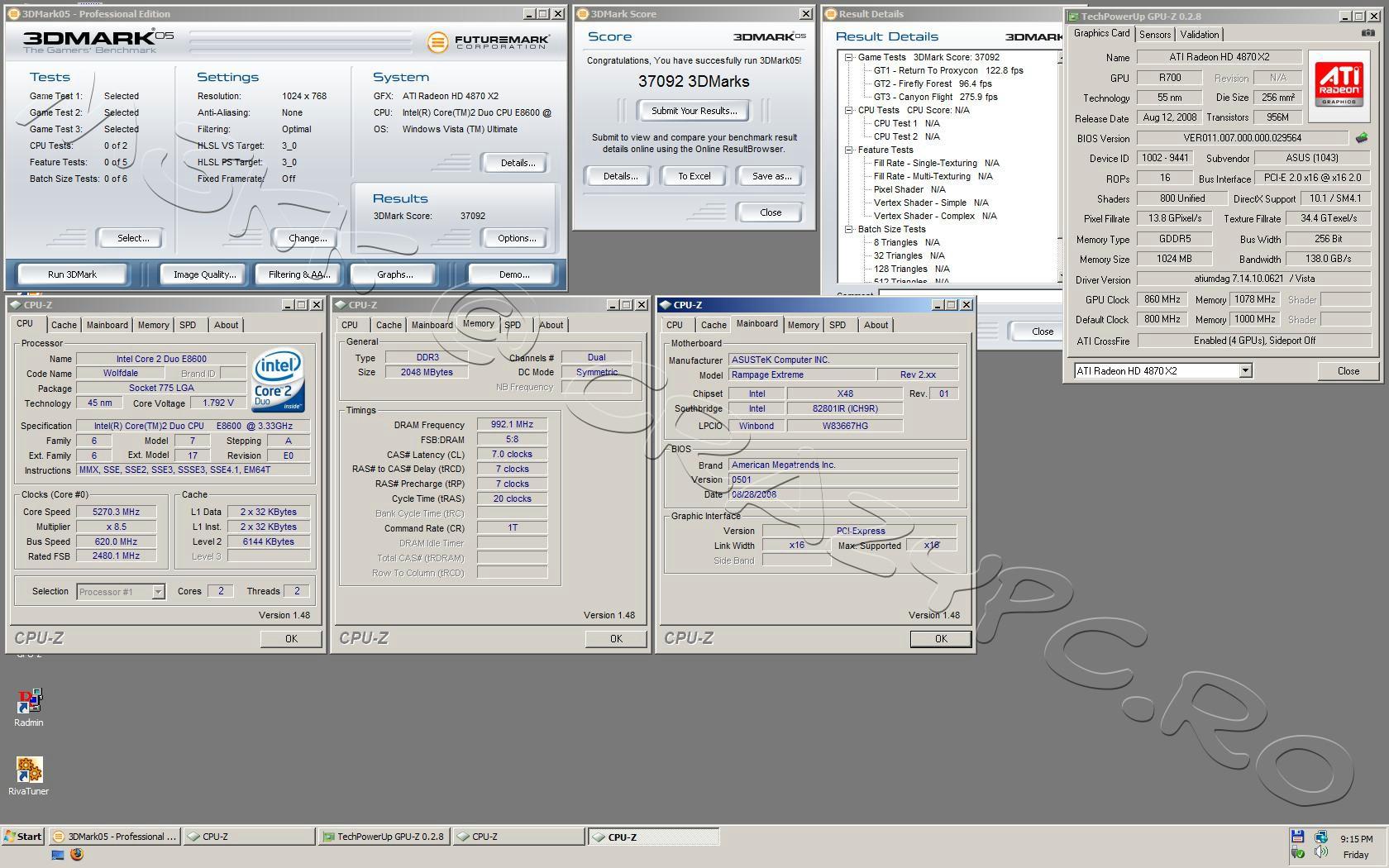Image resolution: width=1389 pixels, height=868 pixels.
Task: Click the Save as... button
Action: click(771, 176)
